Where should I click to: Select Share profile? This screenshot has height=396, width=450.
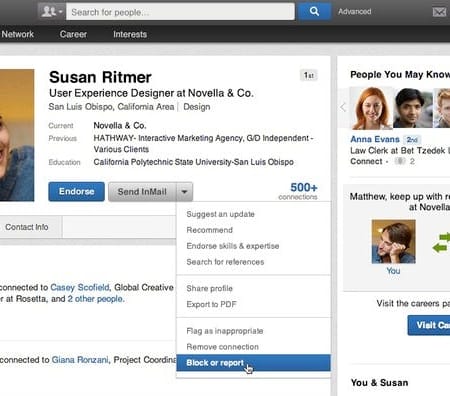coord(209,288)
